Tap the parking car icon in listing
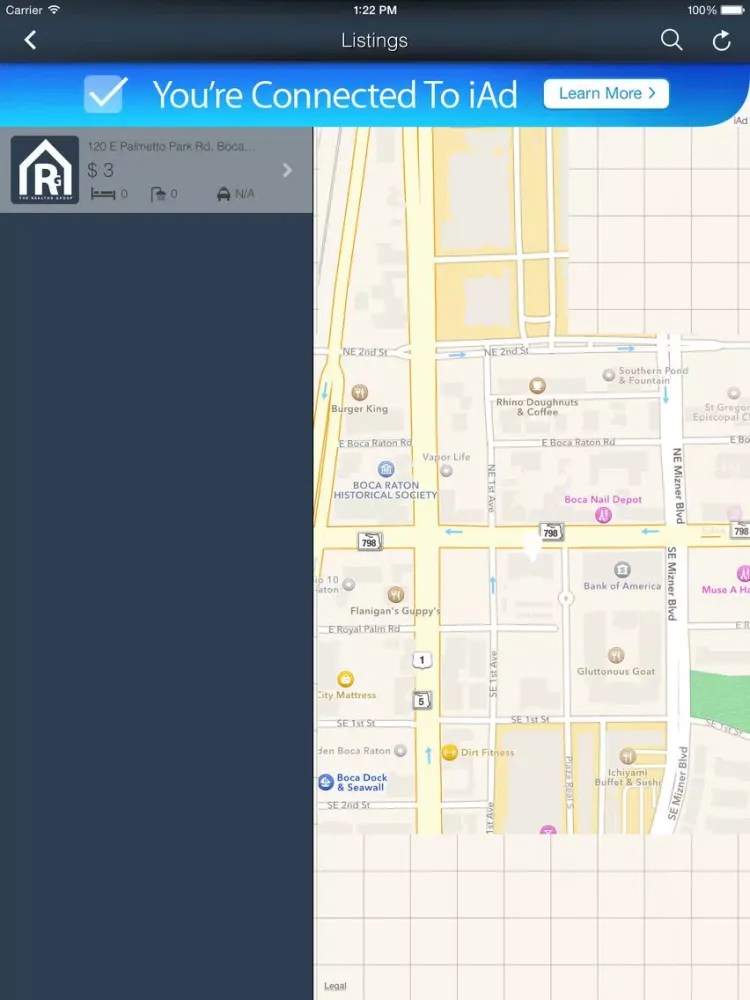Image resolution: width=750 pixels, height=1000 pixels. [224, 194]
